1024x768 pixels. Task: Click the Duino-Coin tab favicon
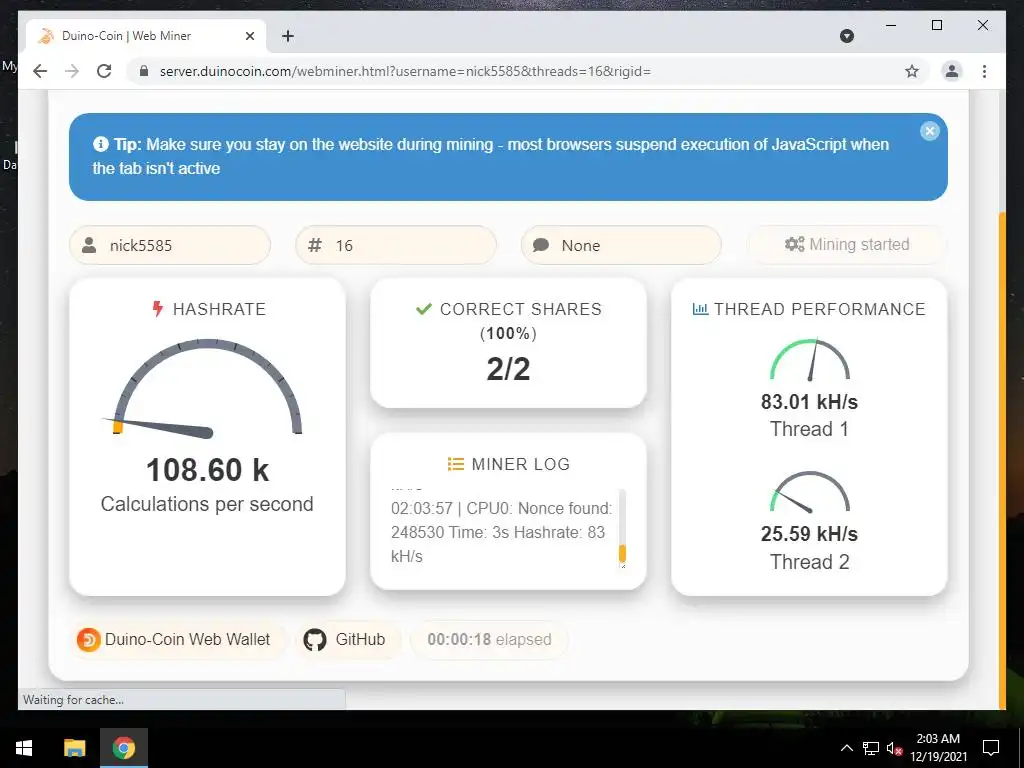click(x=46, y=36)
